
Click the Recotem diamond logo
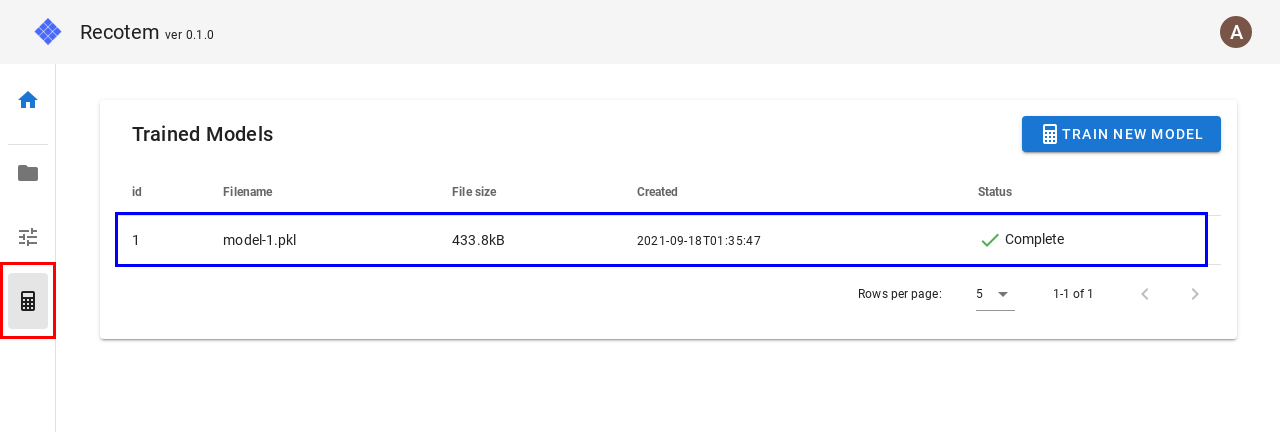tap(48, 32)
